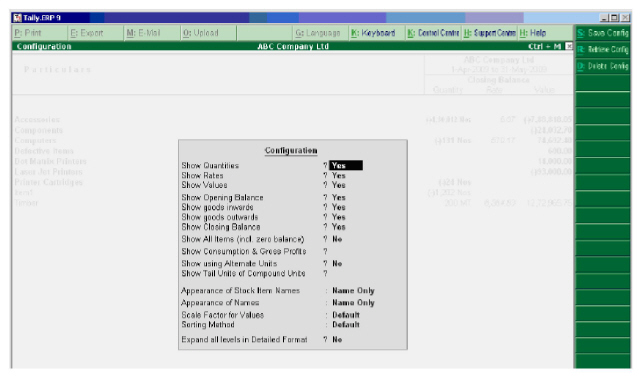Change Appearance of Names value

click(x=353, y=303)
